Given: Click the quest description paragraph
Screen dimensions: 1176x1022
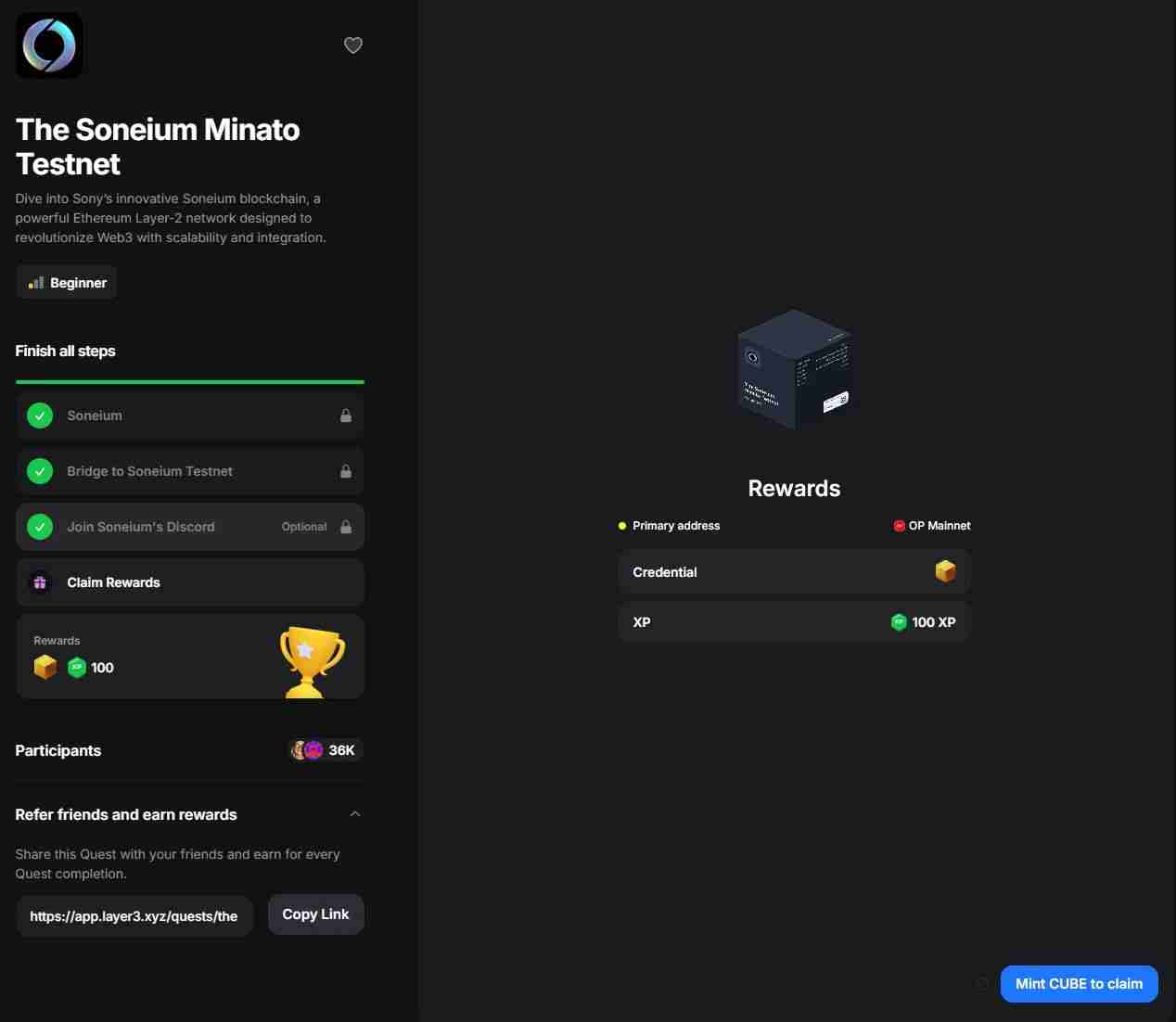Looking at the screenshot, I should pos(171,218).
